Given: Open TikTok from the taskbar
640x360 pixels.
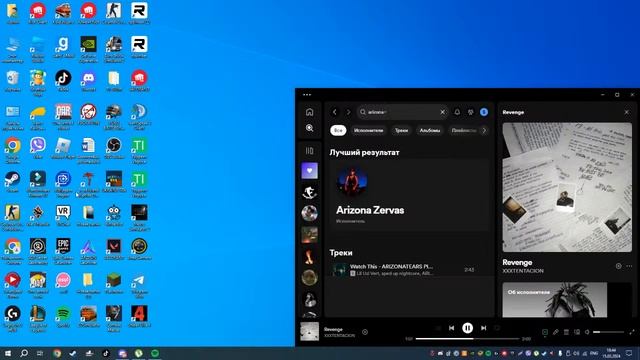Looking at the screenshot, I should pos(106,353).
